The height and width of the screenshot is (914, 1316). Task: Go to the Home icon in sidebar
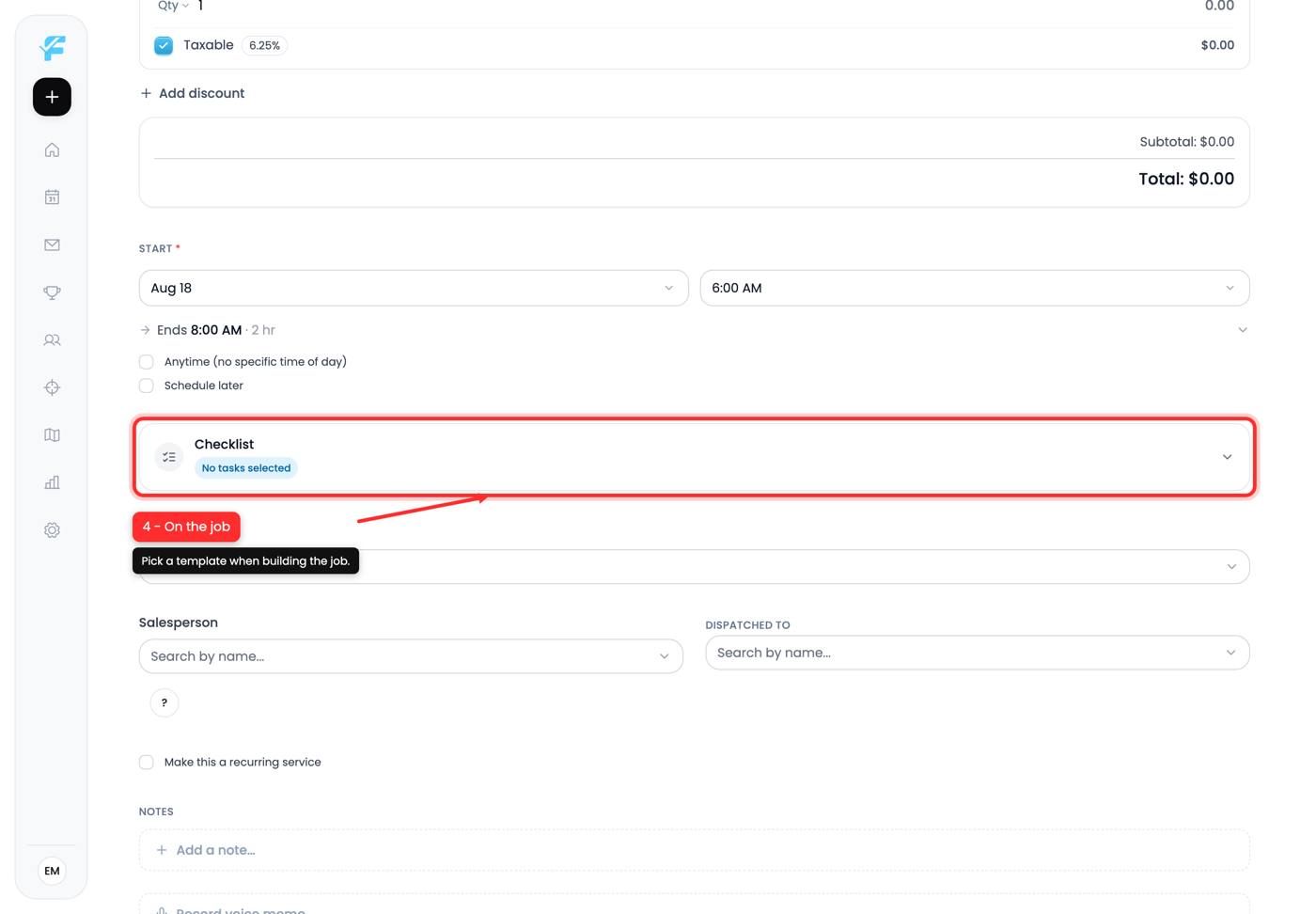(x=52, y=150)
